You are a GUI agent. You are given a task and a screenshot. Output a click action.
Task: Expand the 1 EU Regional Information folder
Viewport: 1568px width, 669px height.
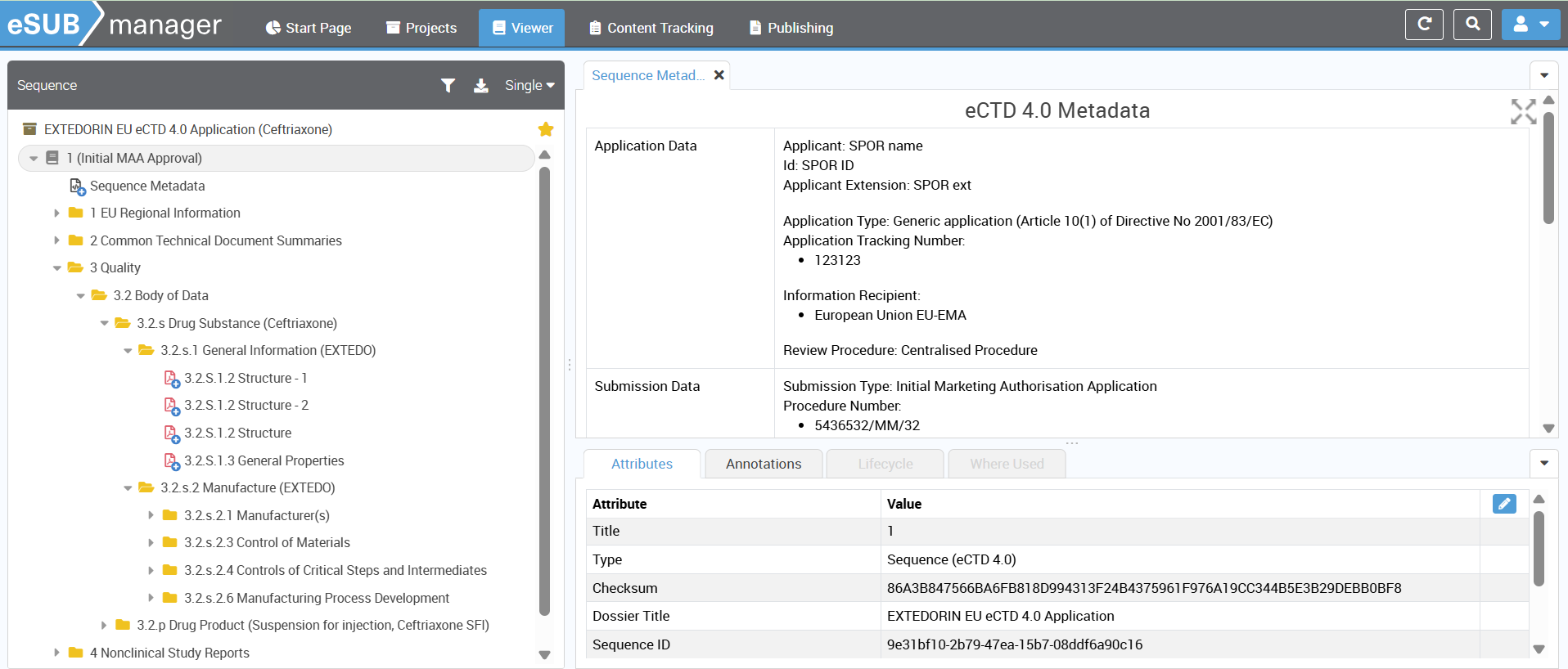(56, 213)
